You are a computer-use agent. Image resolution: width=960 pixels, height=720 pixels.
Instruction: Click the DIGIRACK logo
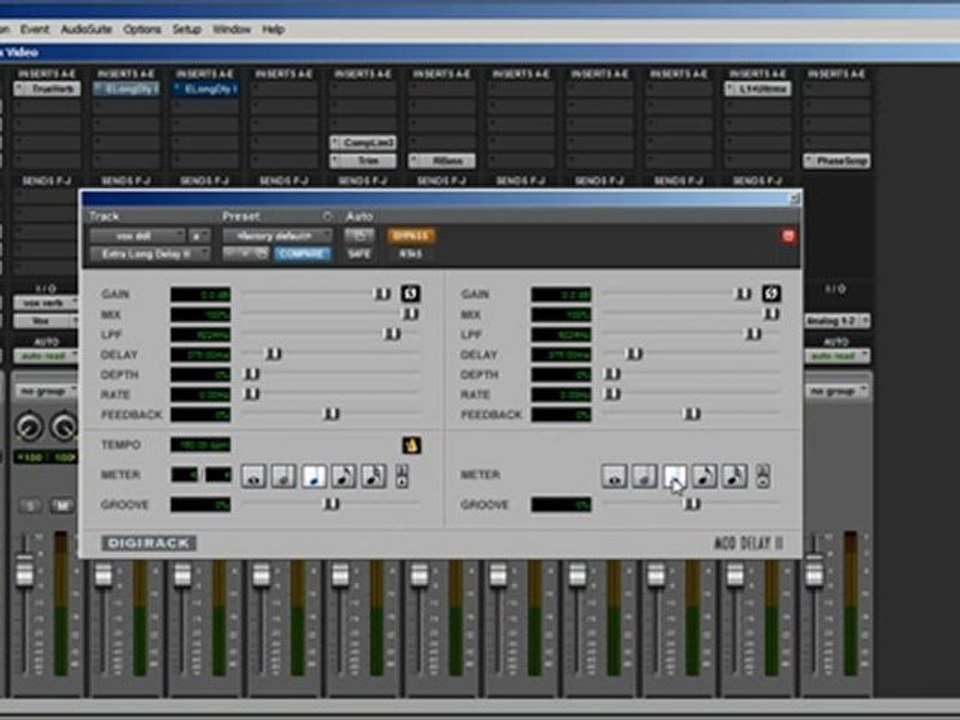(x=149, y=543)
